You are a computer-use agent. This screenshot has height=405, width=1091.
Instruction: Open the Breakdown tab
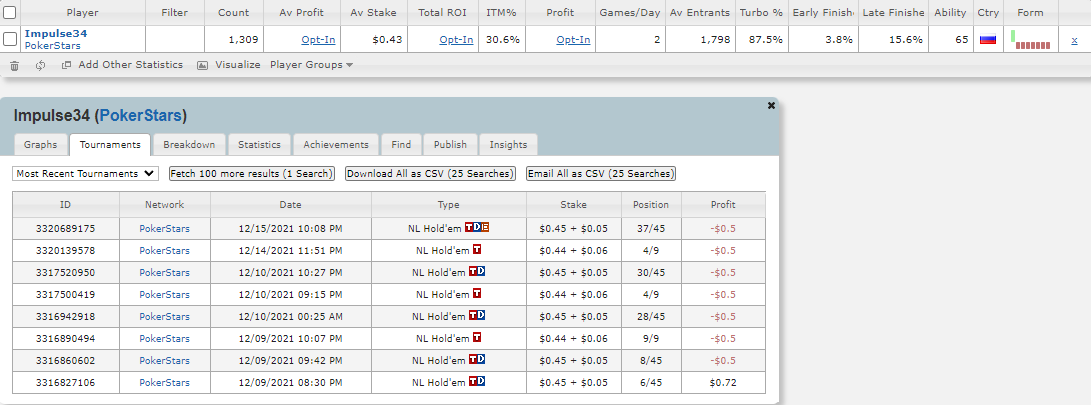[x=189, y=145]
